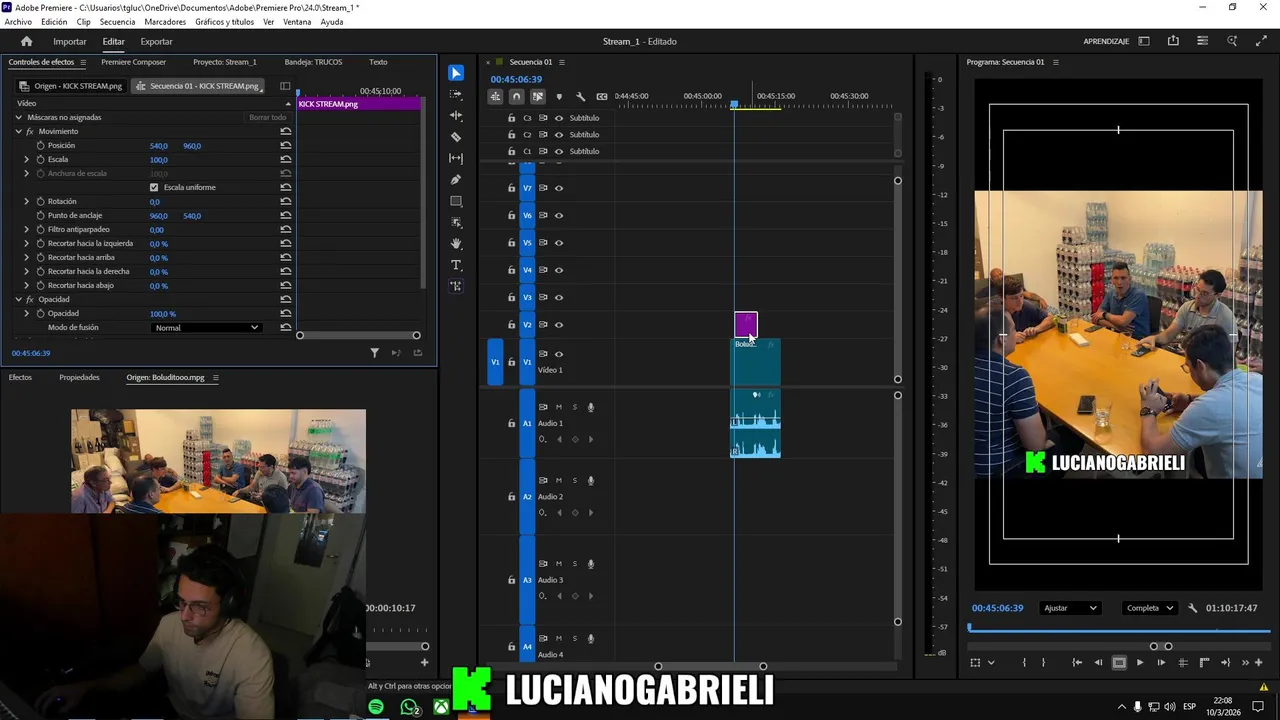Reset the Posición parameter
The width and height of the screenshot is (1280, 720).
[x=286, y=146]
